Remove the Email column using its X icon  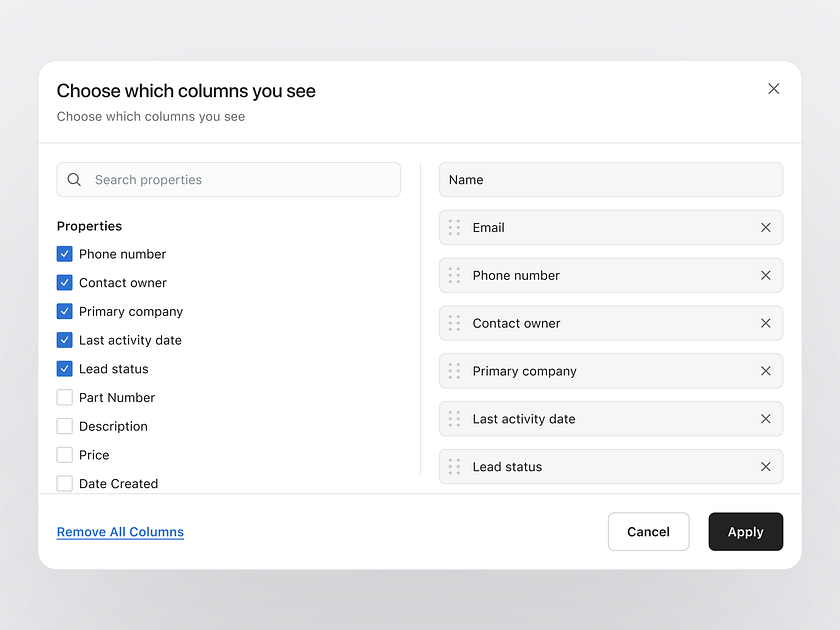tap(766, 227)
